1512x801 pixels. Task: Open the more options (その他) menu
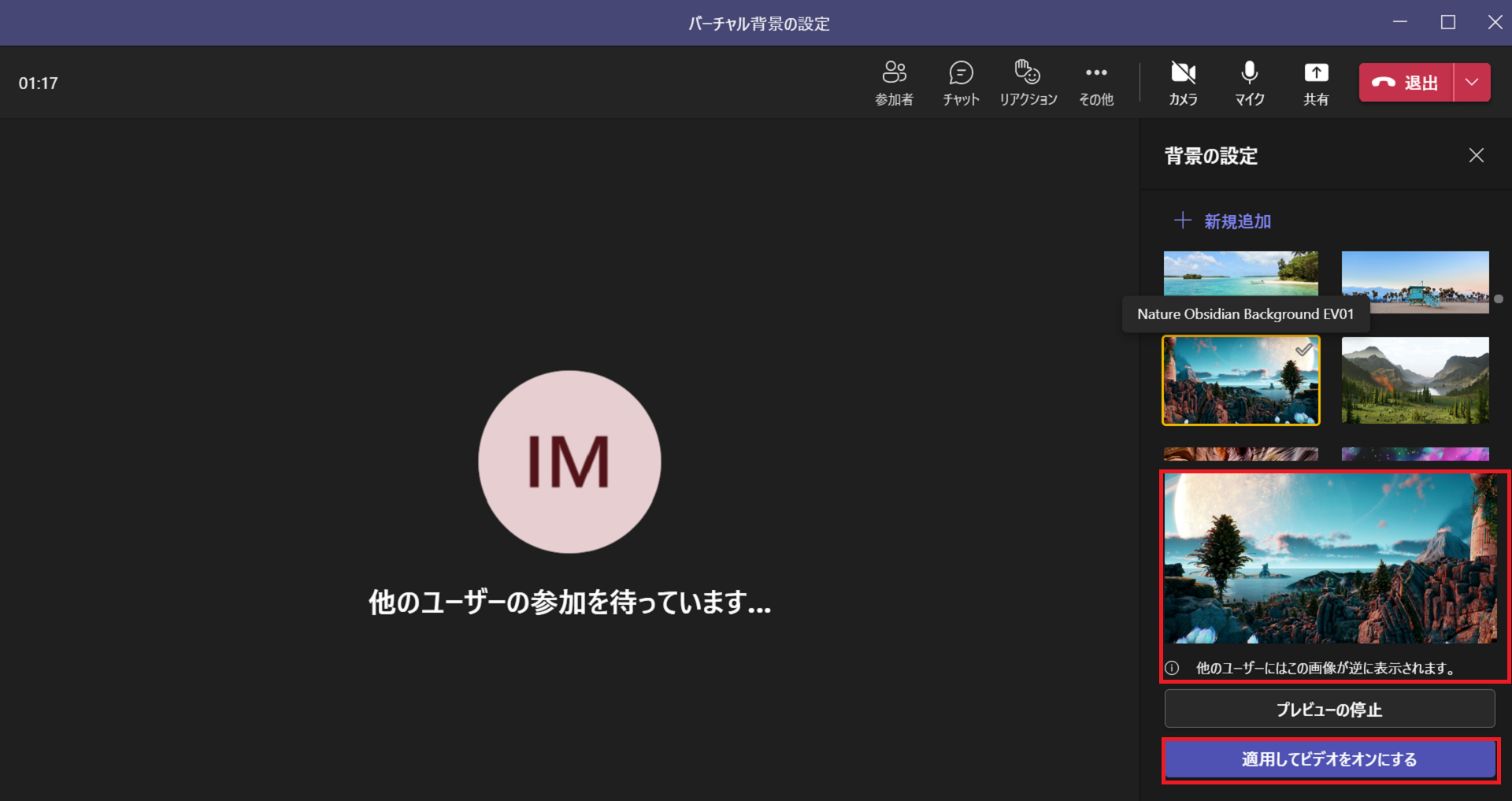point(1095,83)
